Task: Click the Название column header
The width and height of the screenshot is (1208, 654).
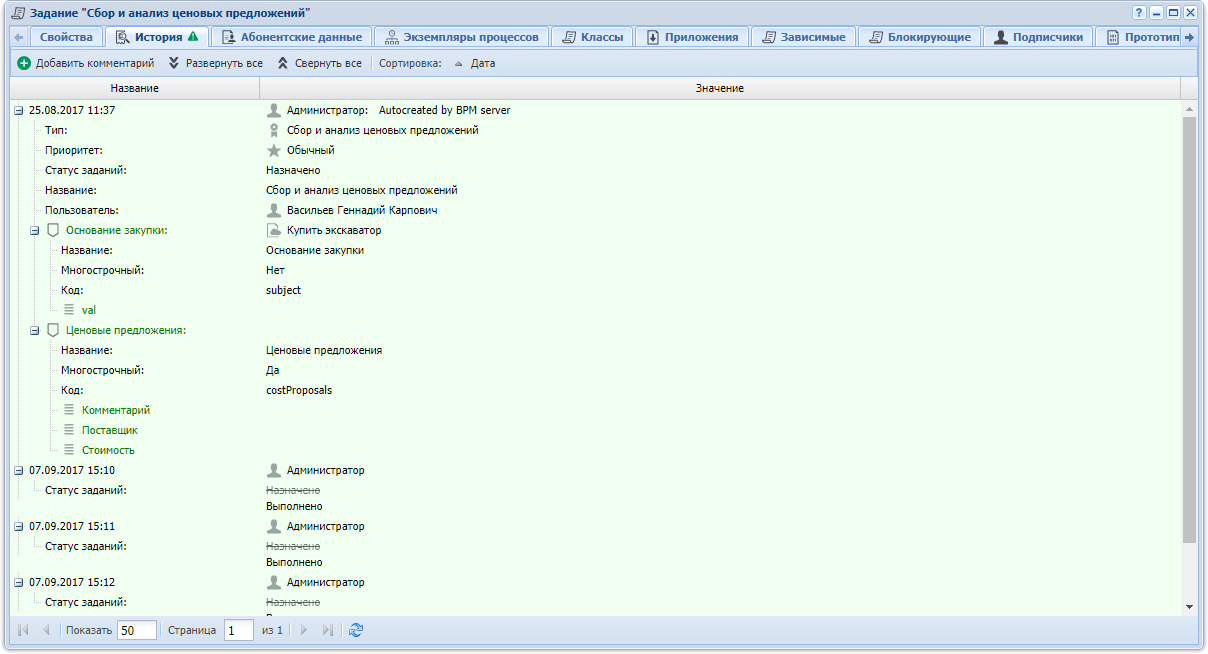Action: coord(135,88)
